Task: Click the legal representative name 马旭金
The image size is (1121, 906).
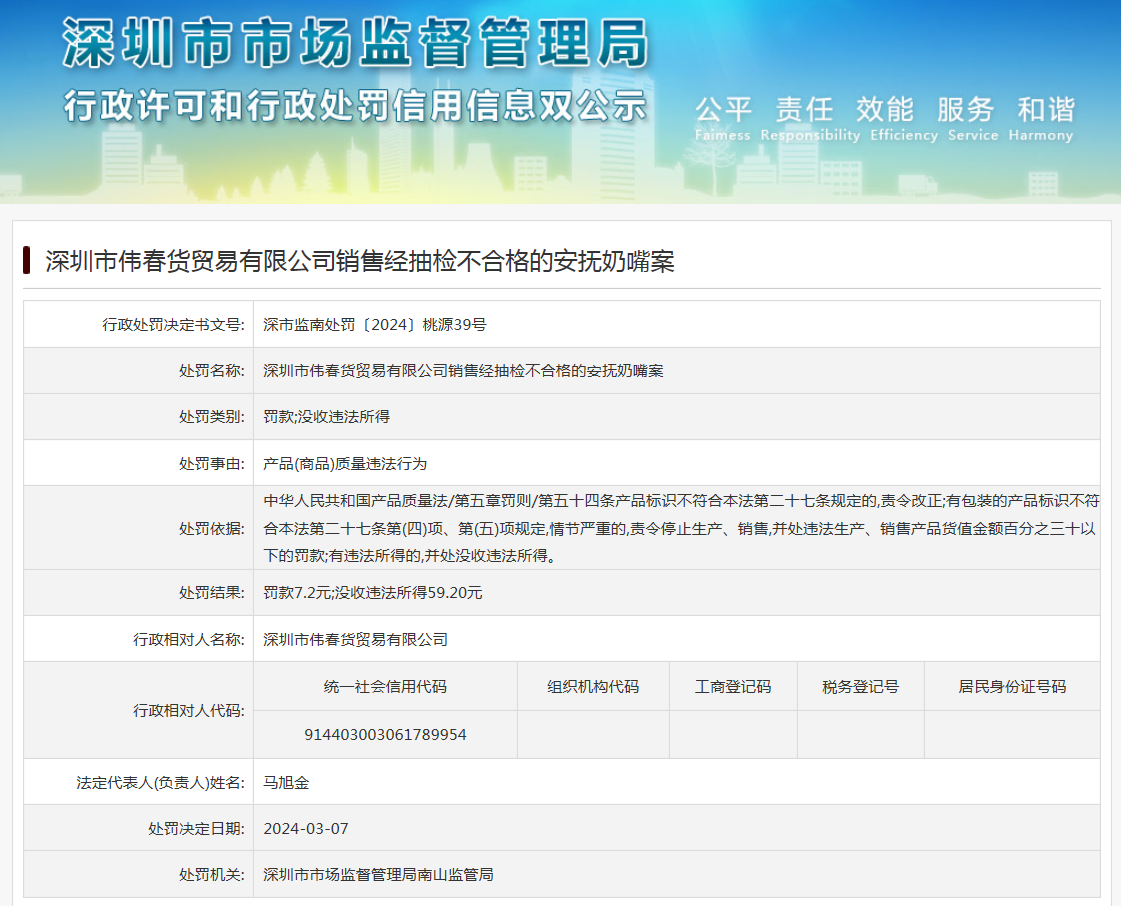Action: (286, 782)
